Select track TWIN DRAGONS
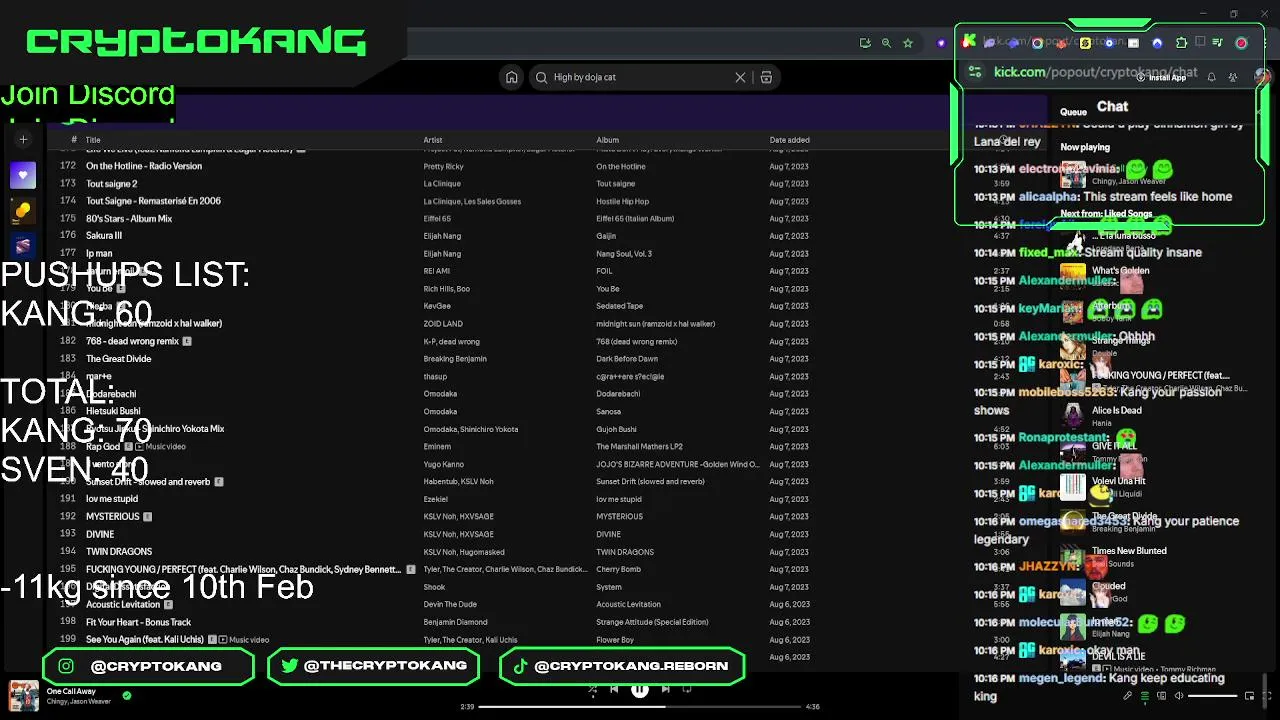The height and width of the screenshot is (720, 1280). [119, 552]
